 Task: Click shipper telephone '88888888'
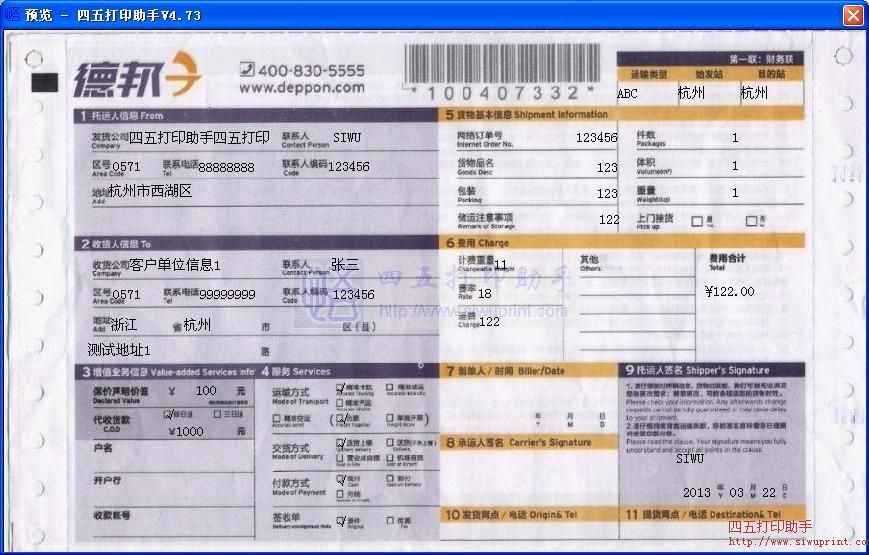click(x=226, y=167)
